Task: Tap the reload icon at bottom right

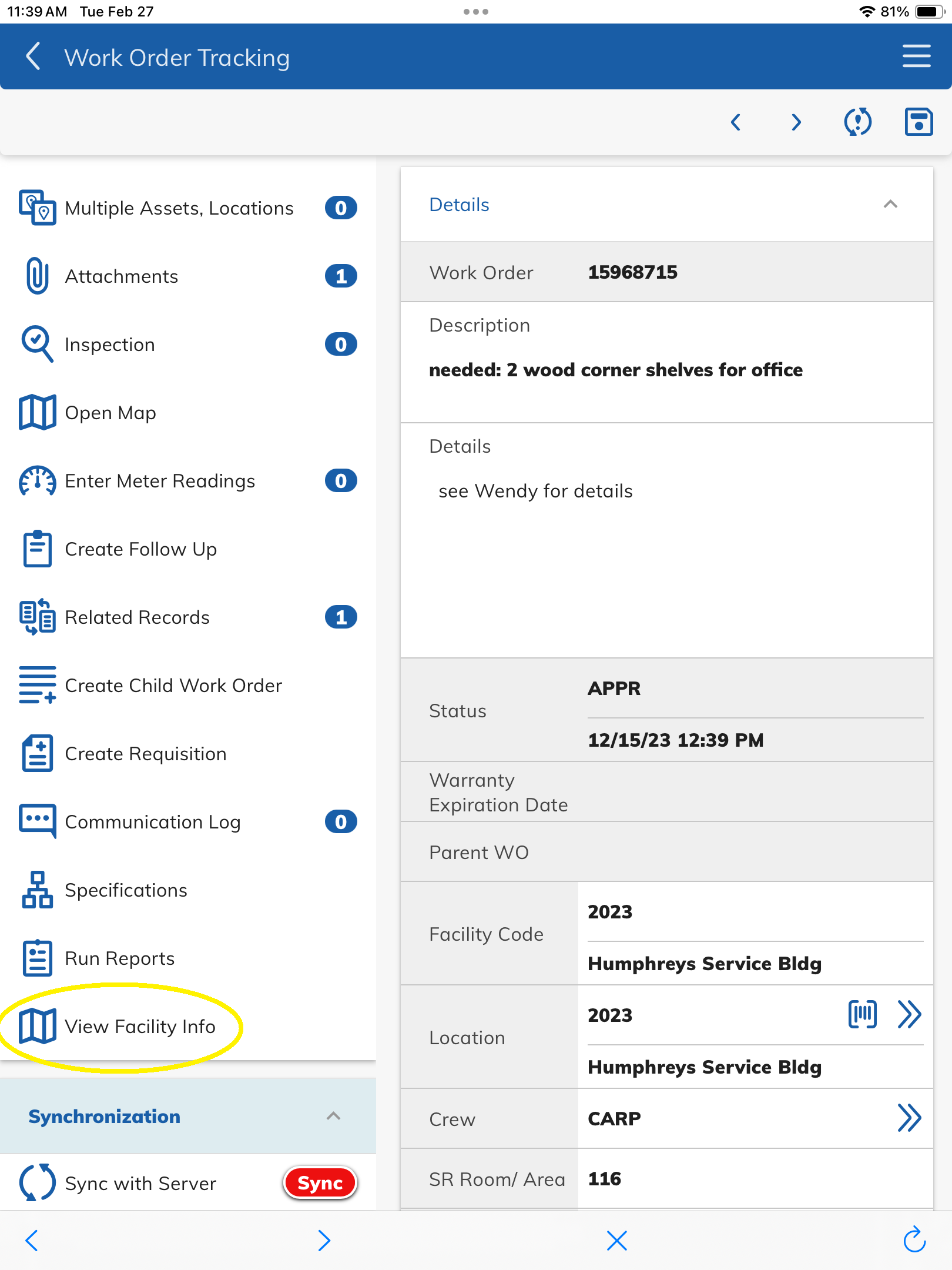Action: click(x=914, y=1239)
